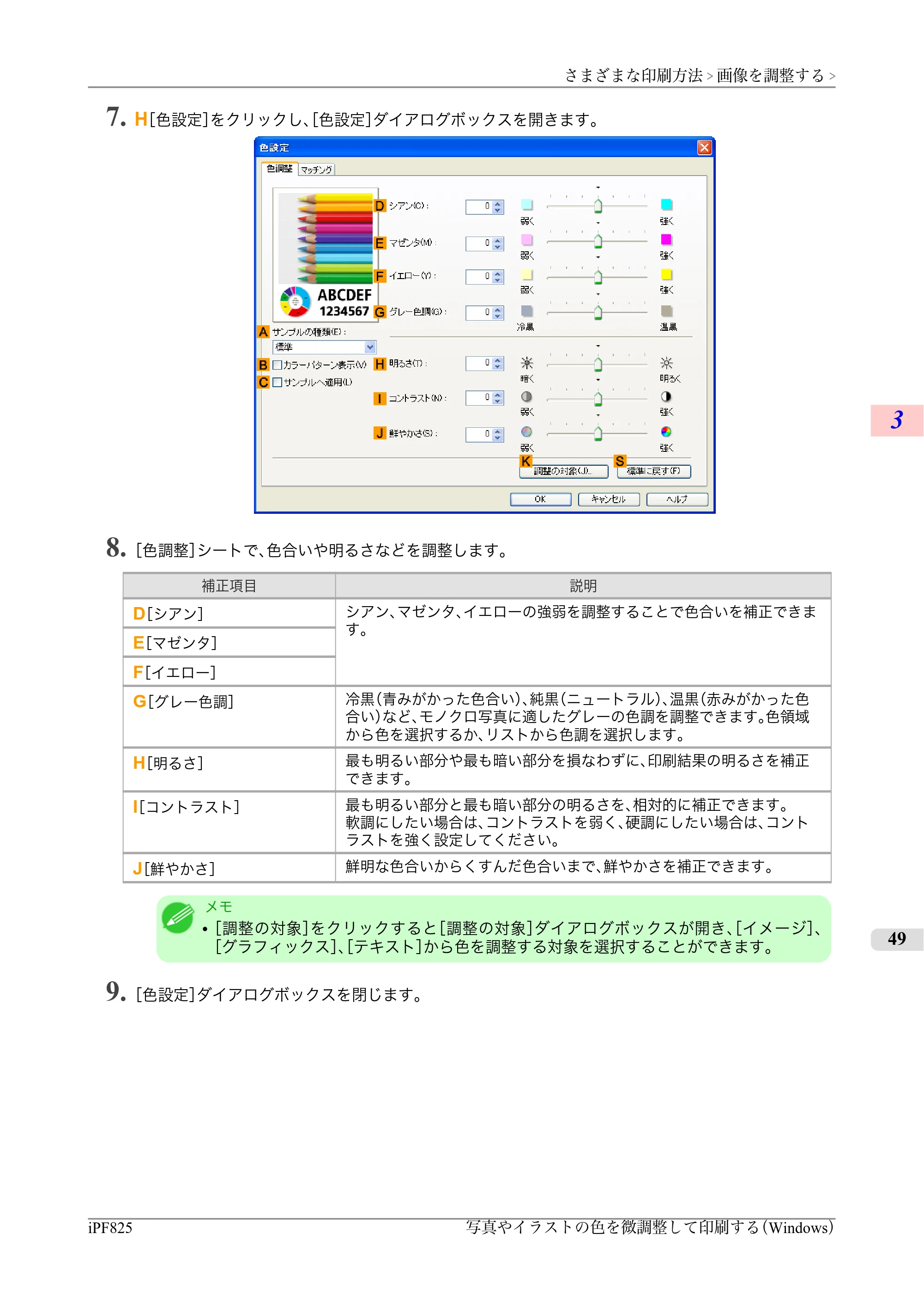This screenshot has height=1307, width=924.
Task: Click the strong saturation color wheel icon
Action: coord(666,432)
